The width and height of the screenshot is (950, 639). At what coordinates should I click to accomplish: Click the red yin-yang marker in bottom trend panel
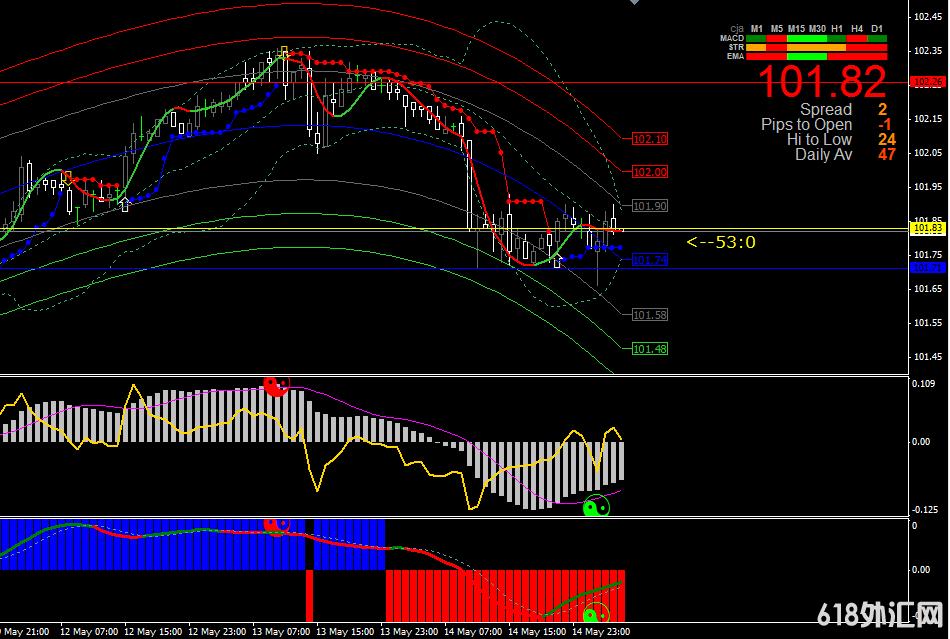275,524
